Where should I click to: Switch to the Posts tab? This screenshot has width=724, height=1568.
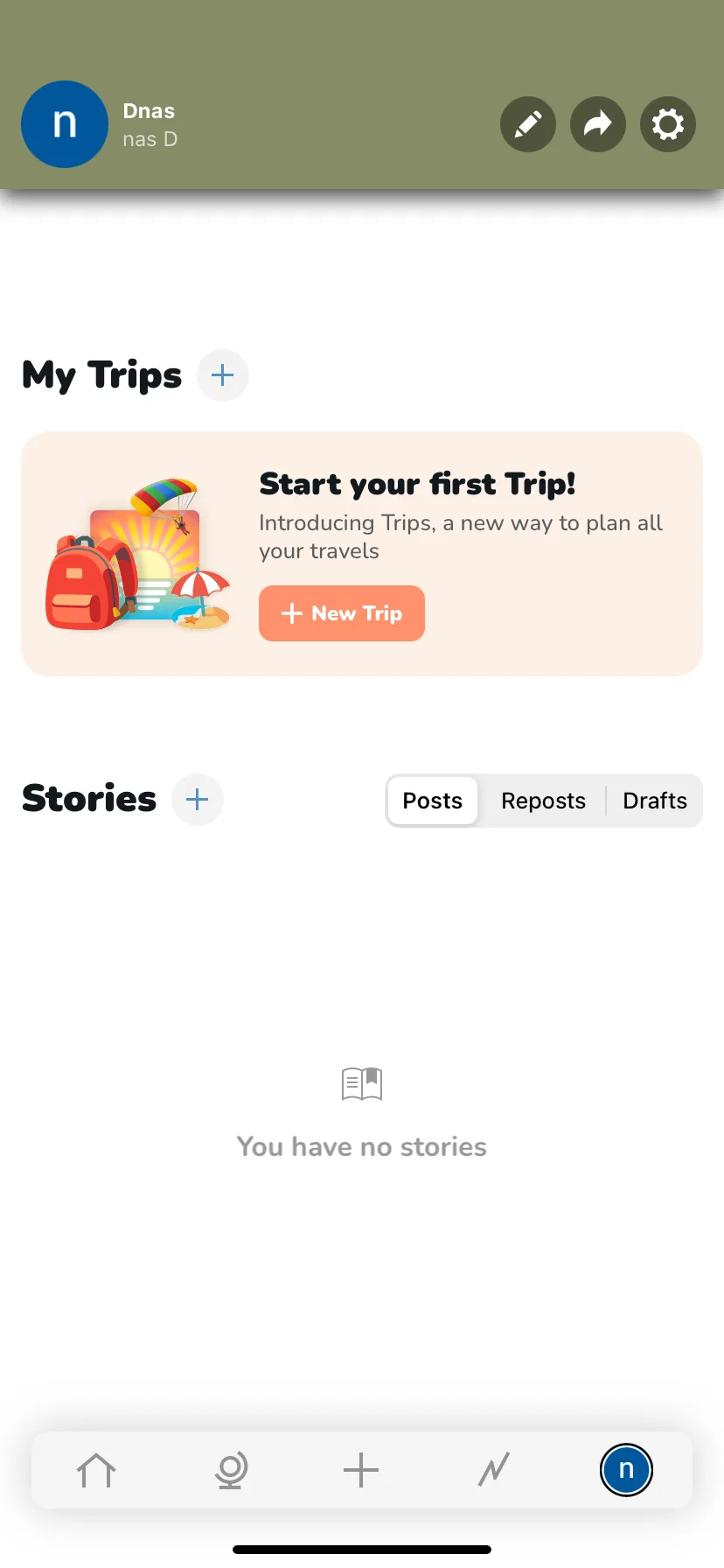point(433,801)
